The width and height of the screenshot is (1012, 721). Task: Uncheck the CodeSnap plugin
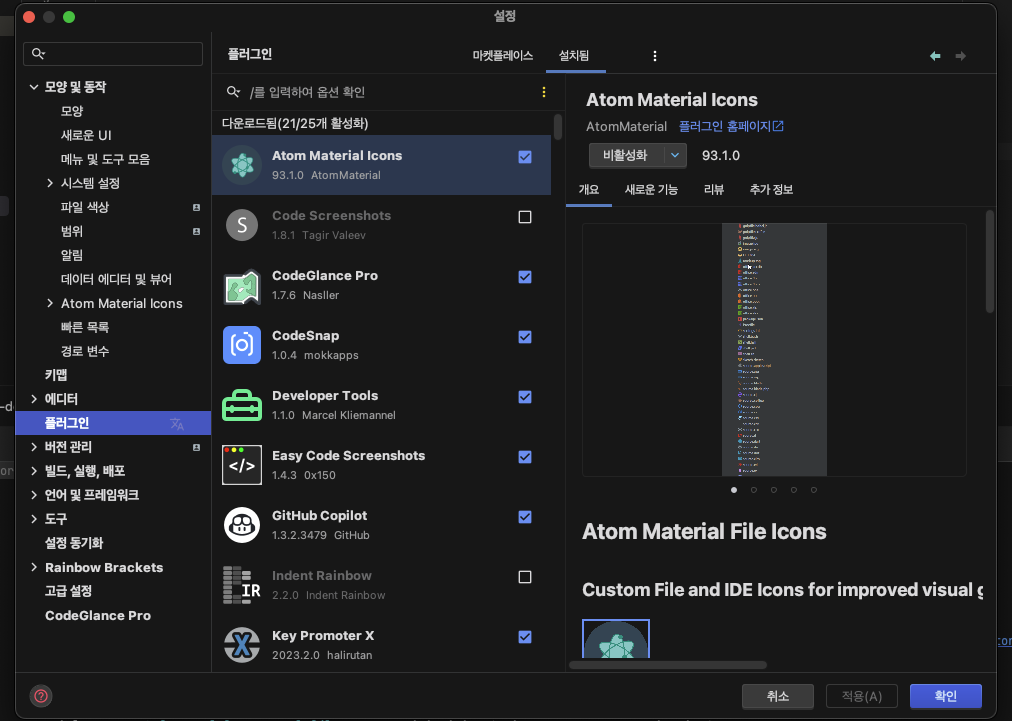525,337
